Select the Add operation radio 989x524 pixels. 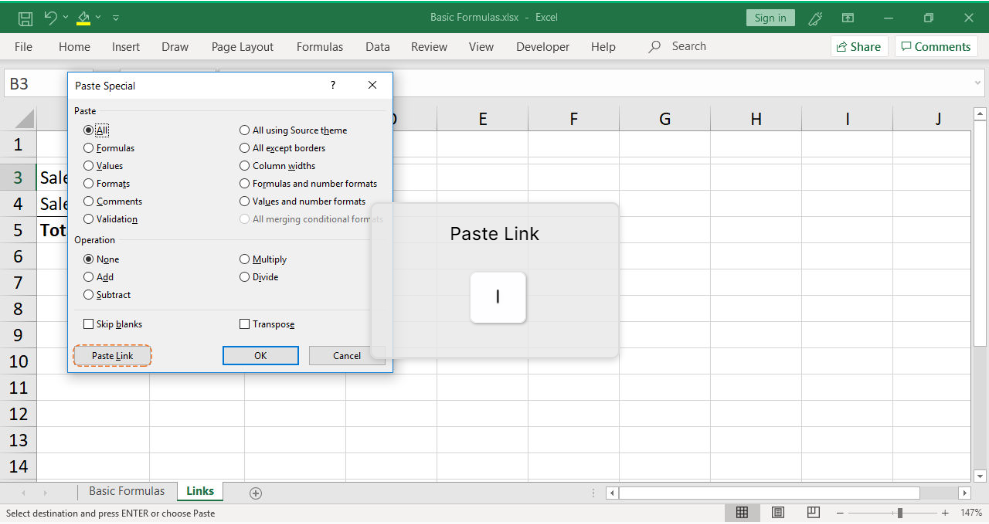point(98,277)
